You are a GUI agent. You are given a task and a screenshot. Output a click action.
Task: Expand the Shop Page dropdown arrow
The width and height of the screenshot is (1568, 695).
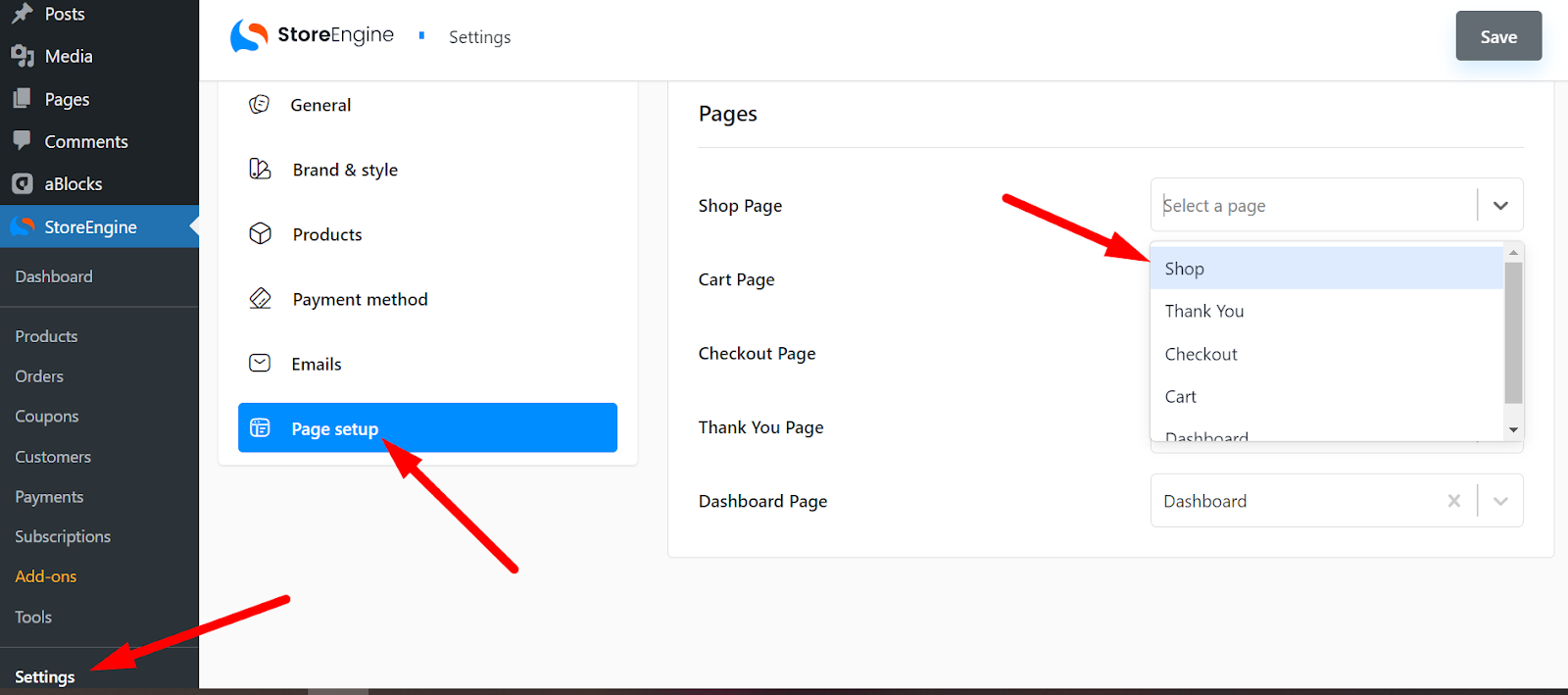(x=1500, y=205)
